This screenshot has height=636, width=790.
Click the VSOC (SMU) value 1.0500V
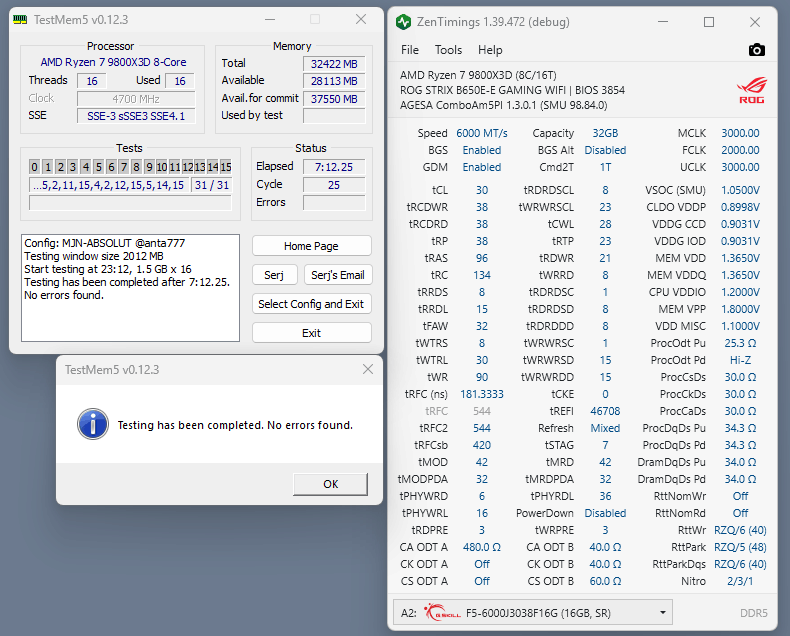tap(740, 190)
